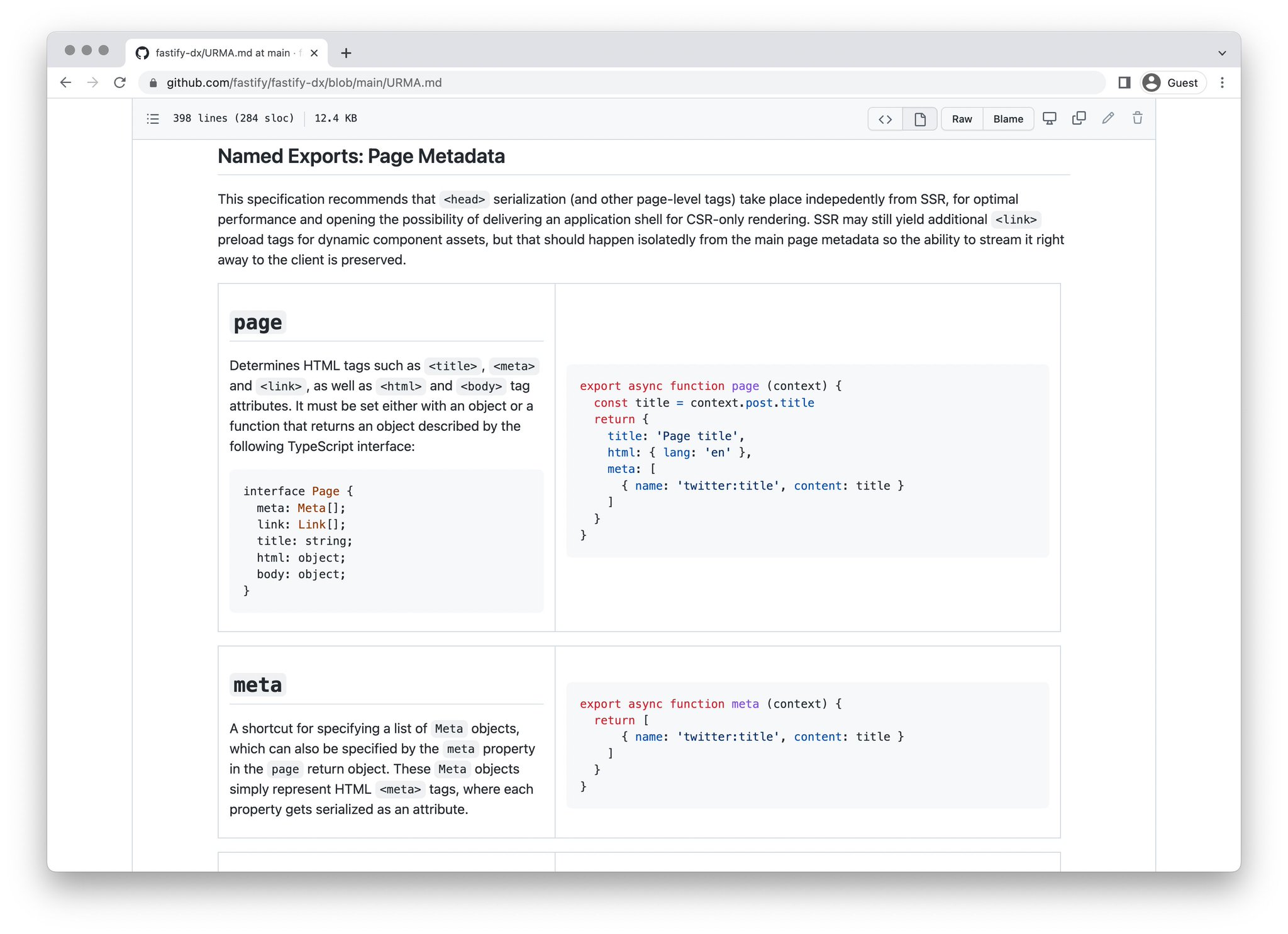Navigate back in browser history

[x=65, y=82]
